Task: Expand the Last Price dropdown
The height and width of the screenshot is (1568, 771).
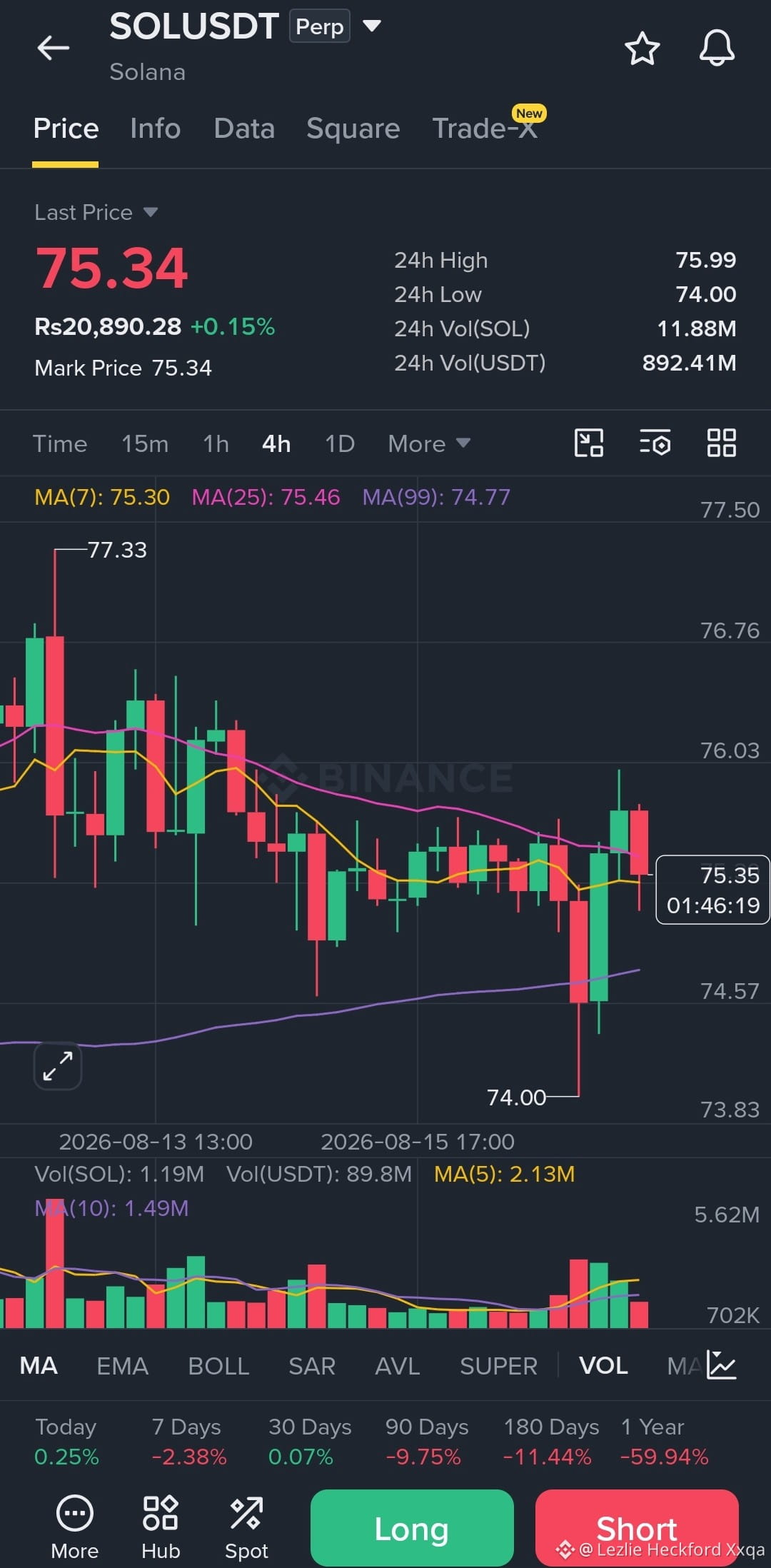Action: click(x=96, y=212)
